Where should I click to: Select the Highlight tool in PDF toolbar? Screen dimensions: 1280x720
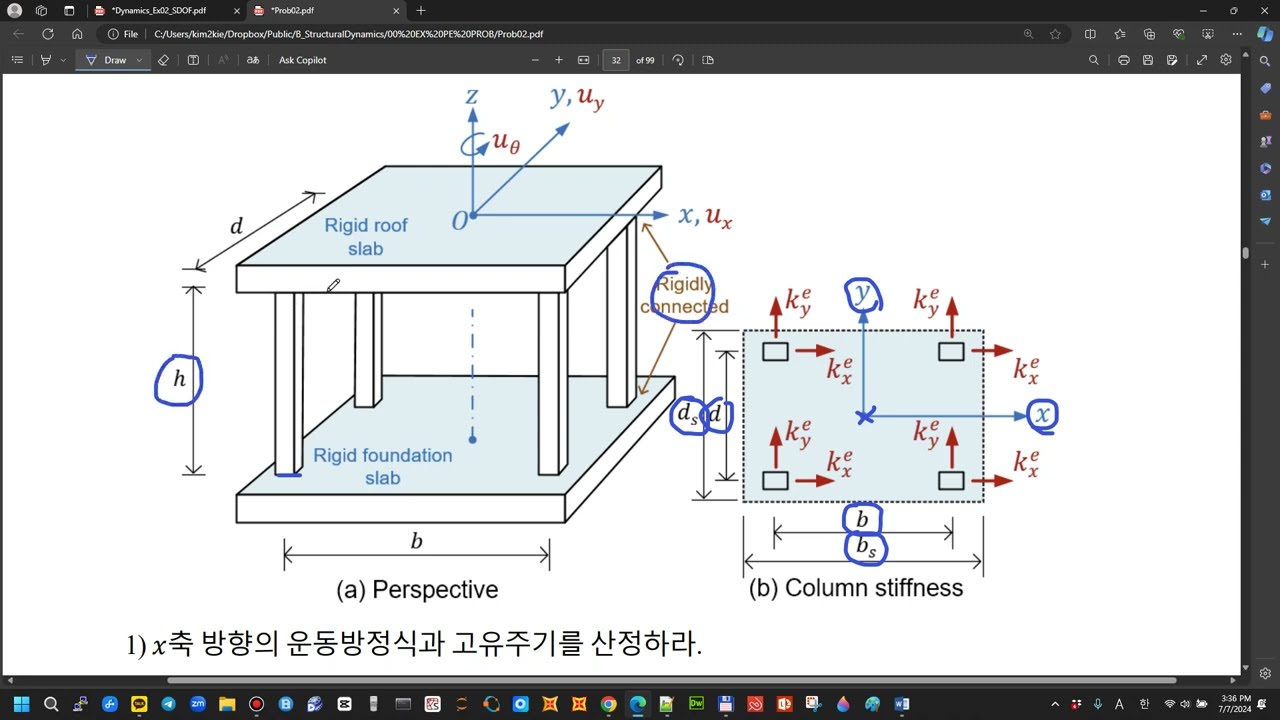click(x=46, y=60)
